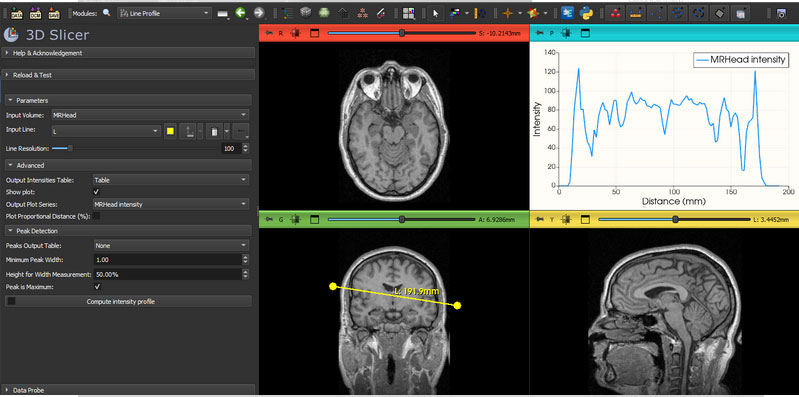Open the Transforms module icon
Viewport: 799px width, 397px height.
click(343, 13)
